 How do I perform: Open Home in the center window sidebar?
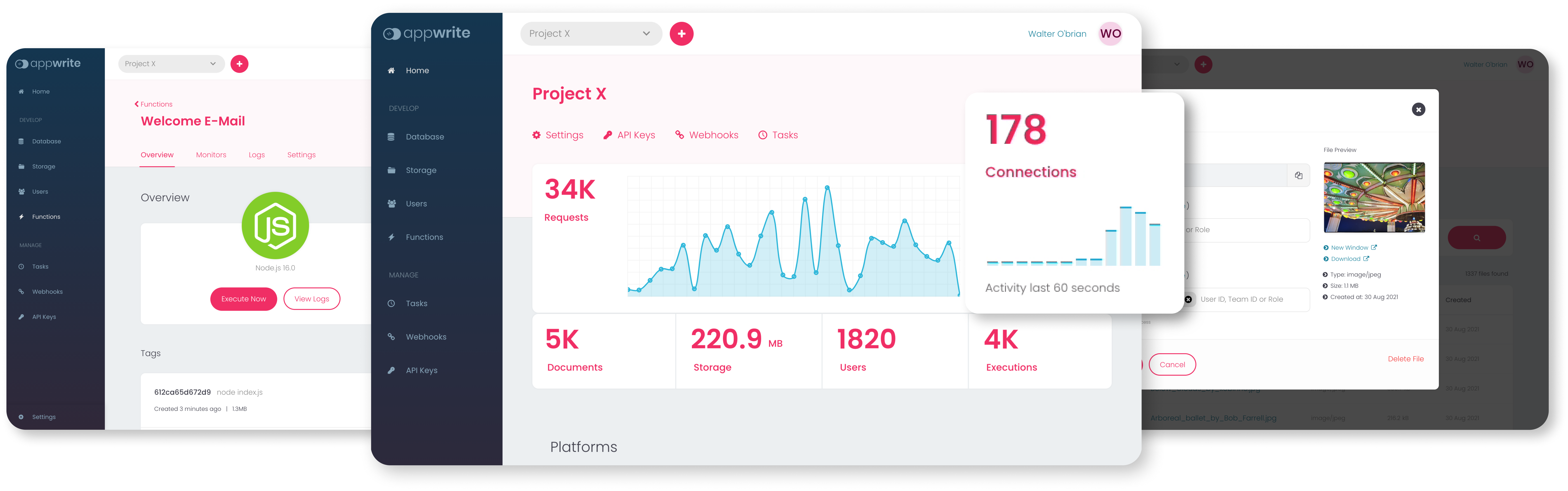tap(417, 70)
